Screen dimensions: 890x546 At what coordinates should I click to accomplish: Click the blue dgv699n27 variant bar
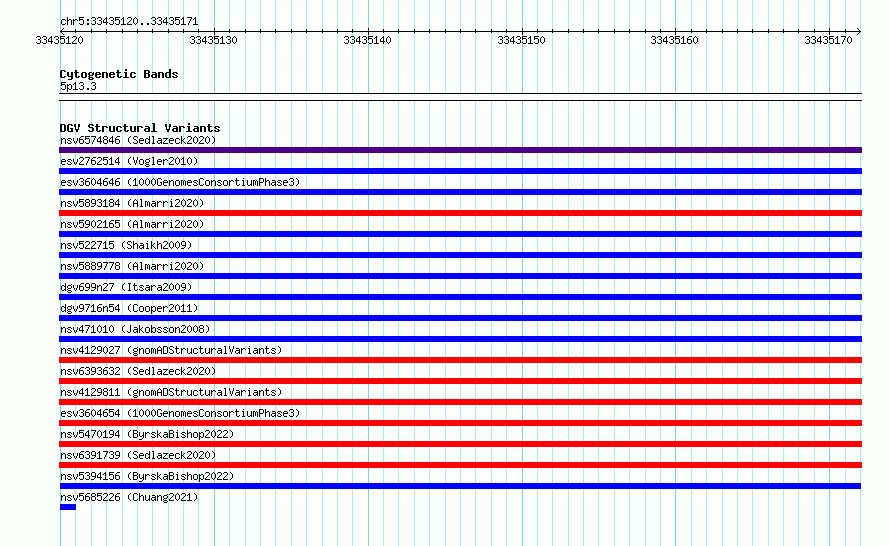click(460, 297)
